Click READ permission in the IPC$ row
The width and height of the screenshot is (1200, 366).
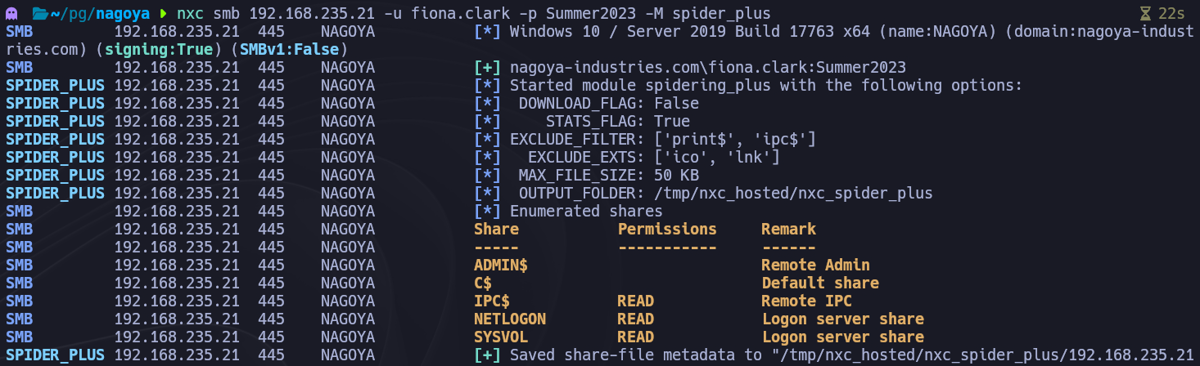pos(636,302)
